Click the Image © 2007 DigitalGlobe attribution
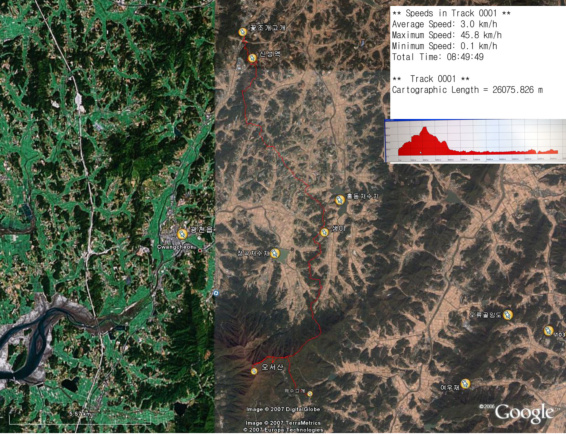 click(283, 409)
